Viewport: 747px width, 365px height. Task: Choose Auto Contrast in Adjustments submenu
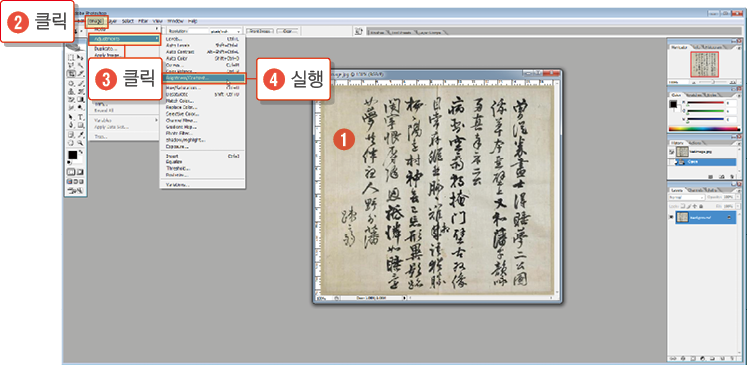click(203, 52)
